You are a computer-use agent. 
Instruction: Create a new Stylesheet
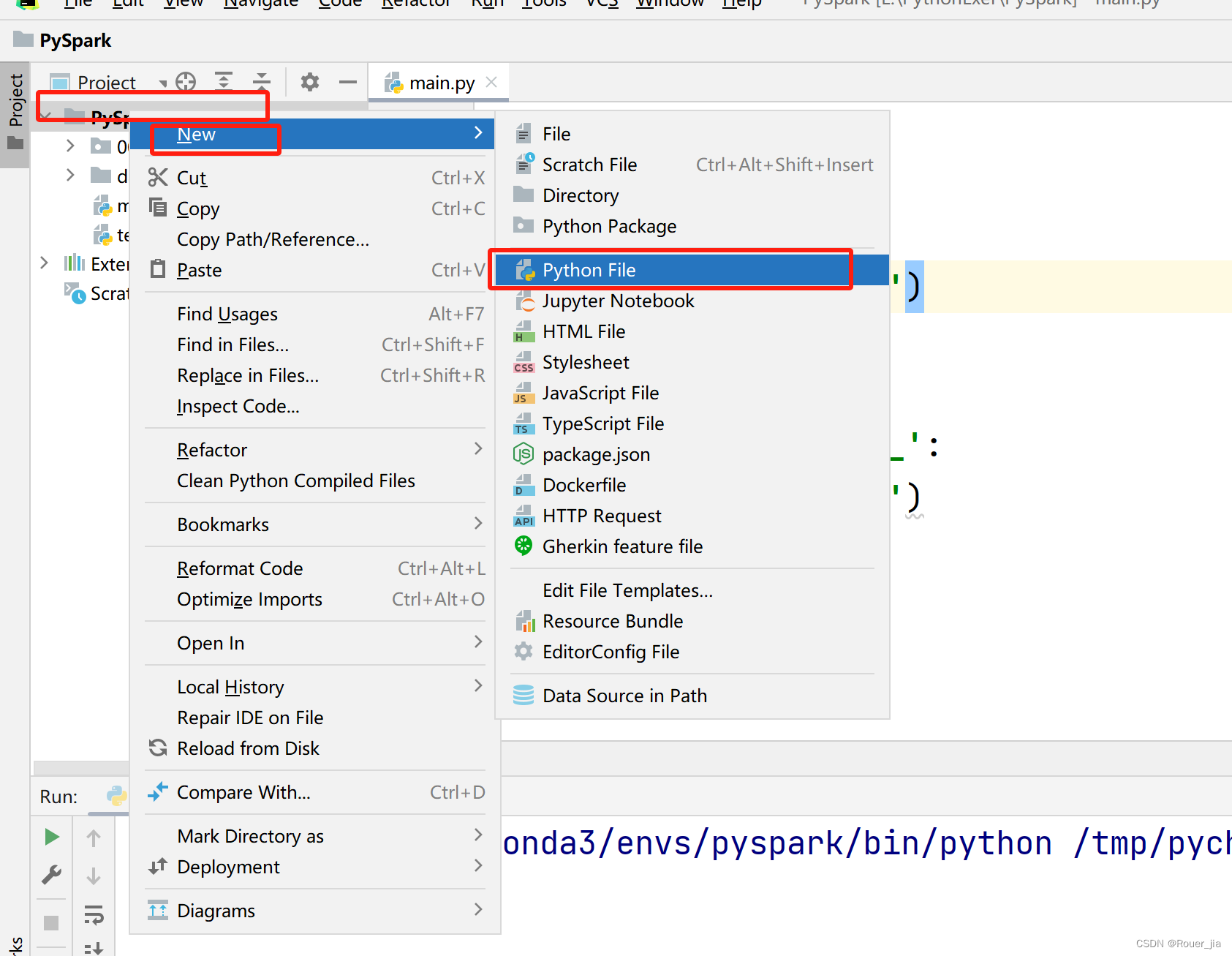[692, 362]
